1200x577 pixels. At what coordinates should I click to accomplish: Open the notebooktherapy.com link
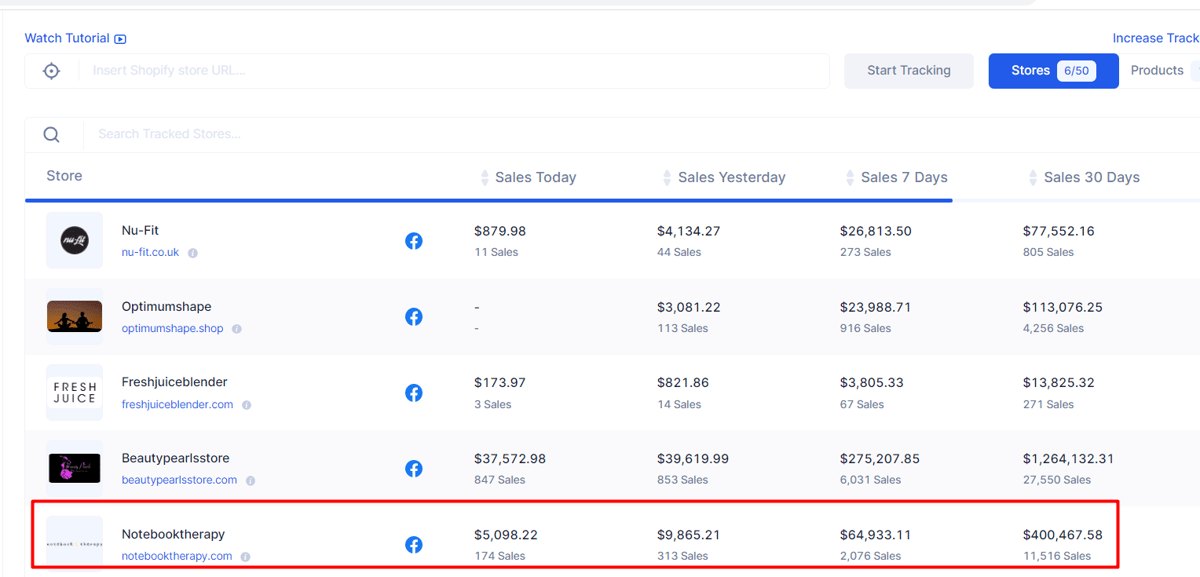177,557
